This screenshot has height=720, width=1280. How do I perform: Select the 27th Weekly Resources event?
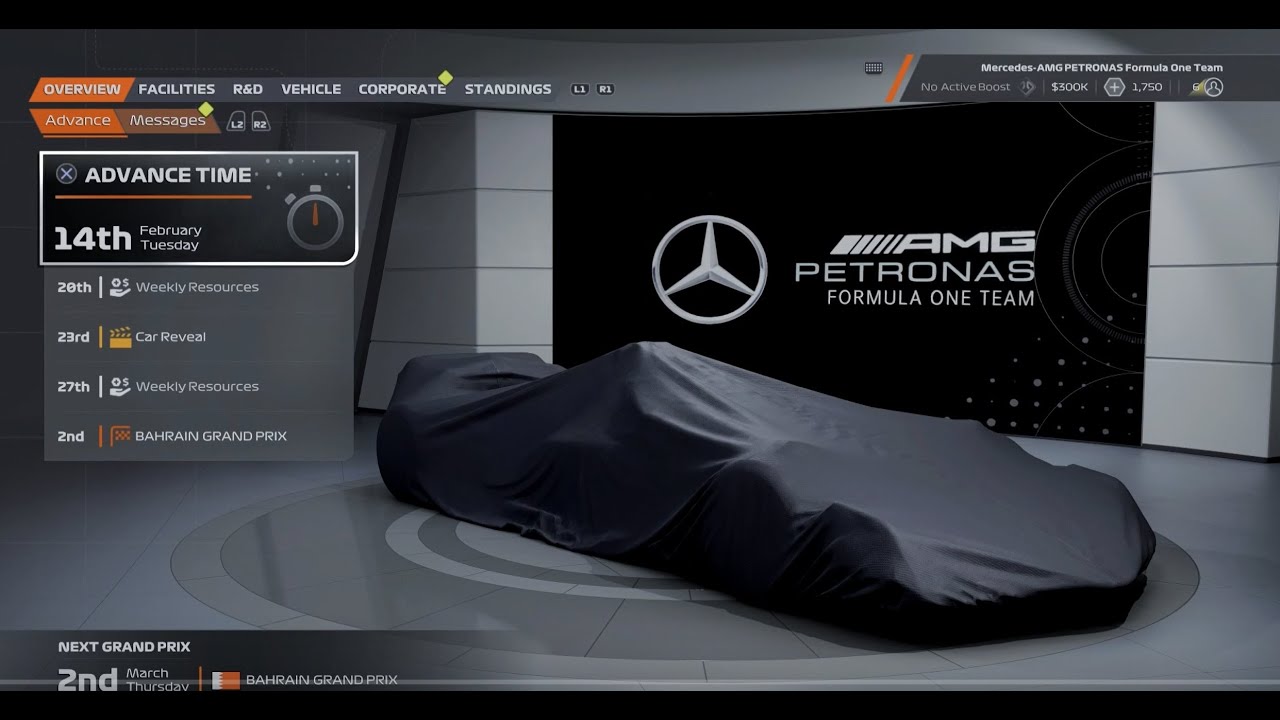coord(199,387)
